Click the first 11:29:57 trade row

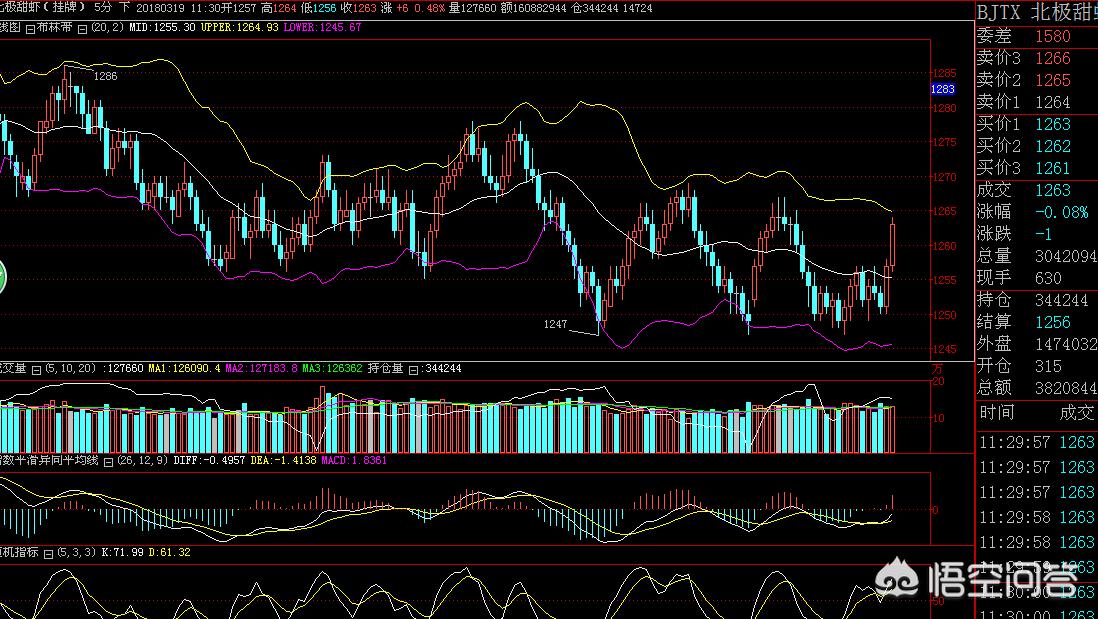pos(1036,442)
